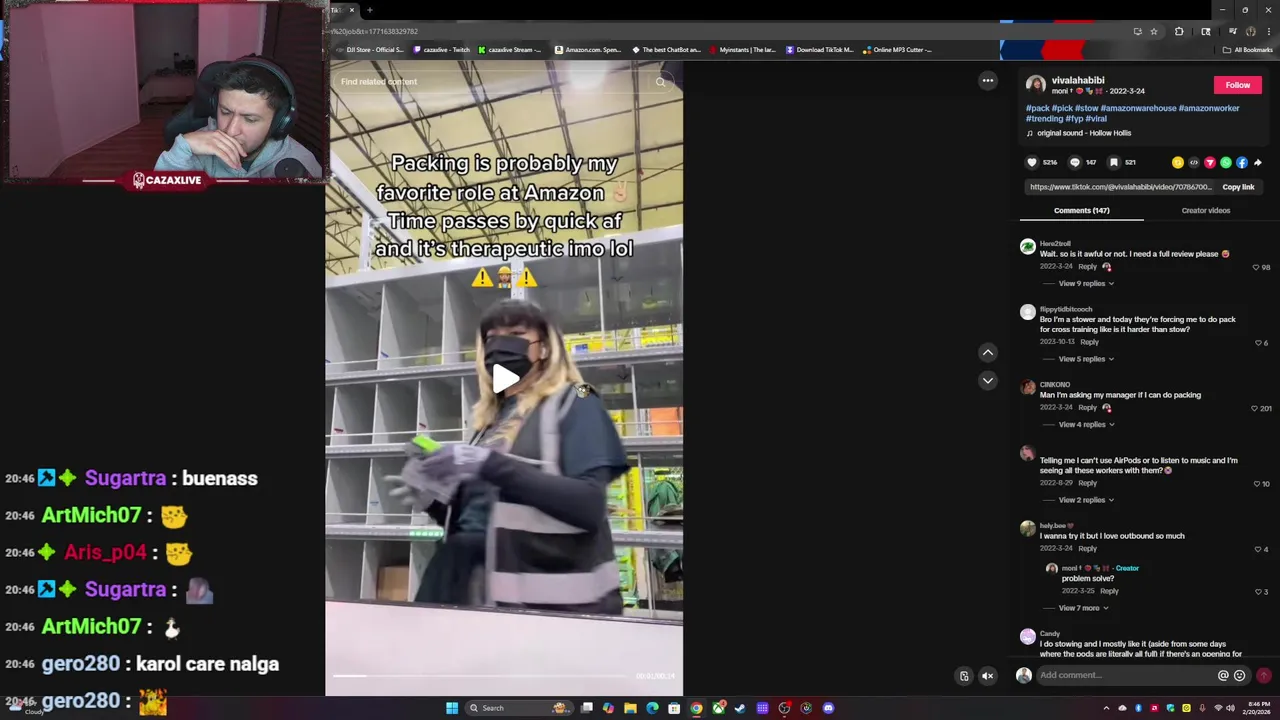
Task: Select the Comments (147) tab
Action: click(x=1082, y=210)
